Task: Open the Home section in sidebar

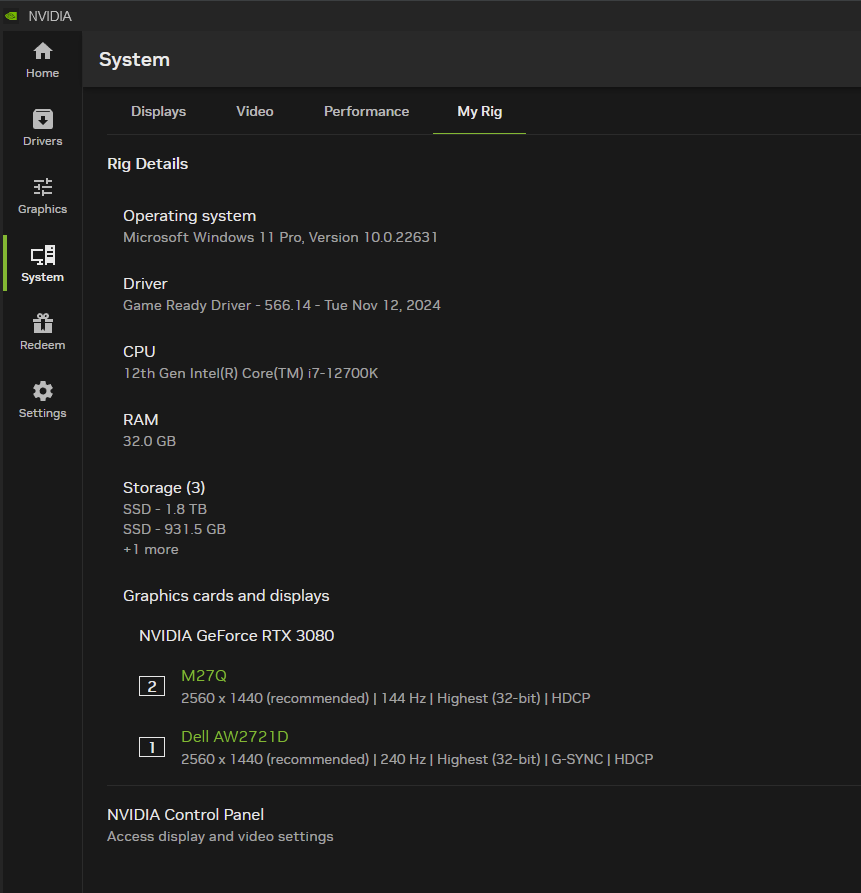Action: click(42, 60)
